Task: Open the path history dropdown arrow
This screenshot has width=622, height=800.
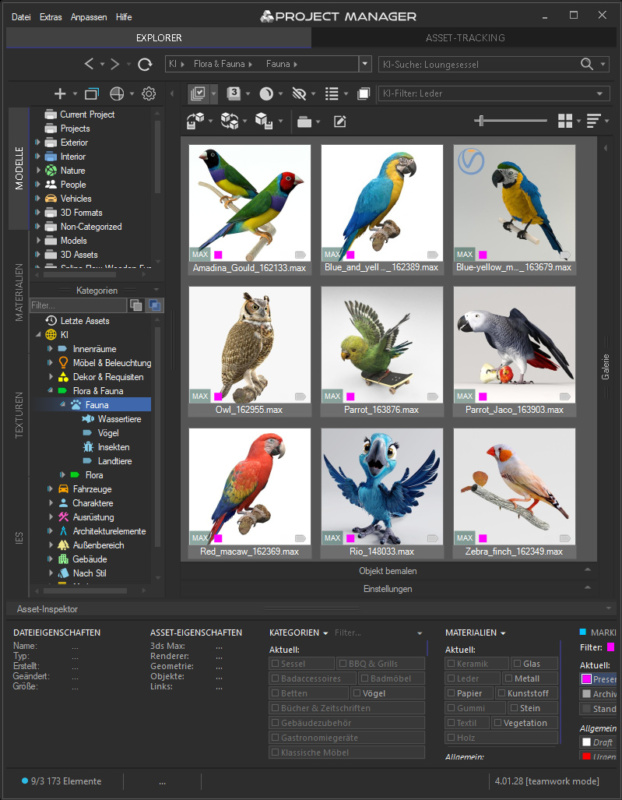Action: 365,64
